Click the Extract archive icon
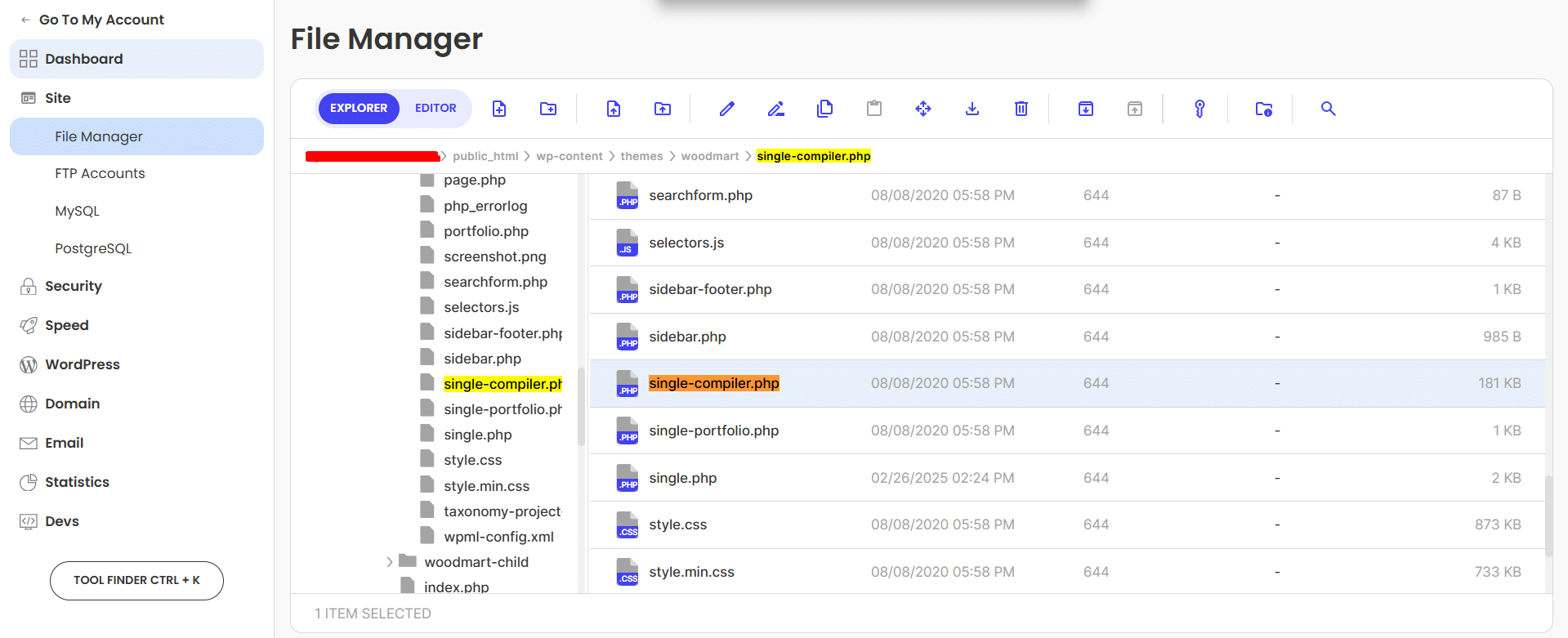Screen dimensions: 1568x638 coord(1135,109)
